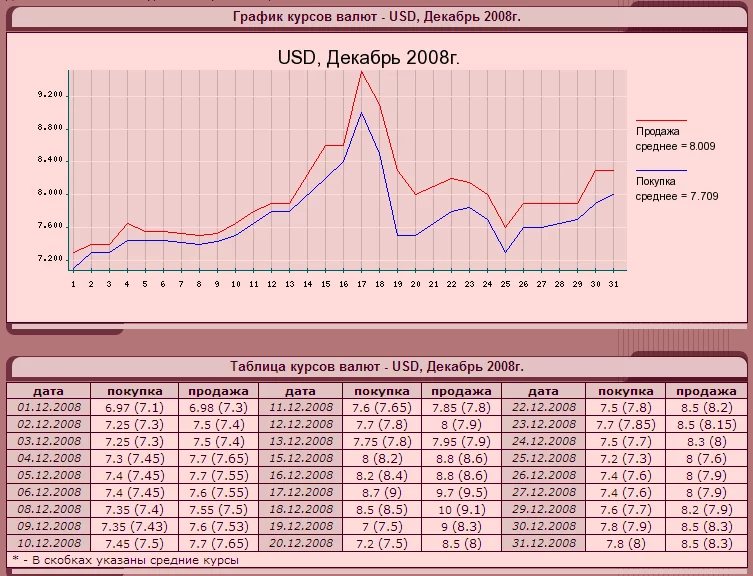Click the date cell 17.12.2008
The height and width of the screenshot is (576, 753).
301,492
